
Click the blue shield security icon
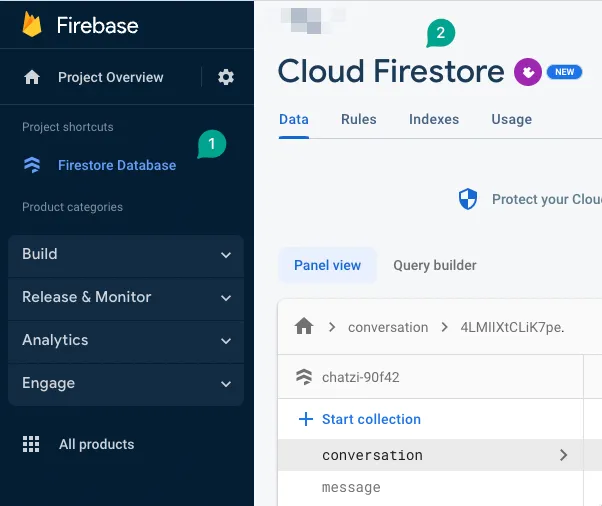(x=468, y=199)
